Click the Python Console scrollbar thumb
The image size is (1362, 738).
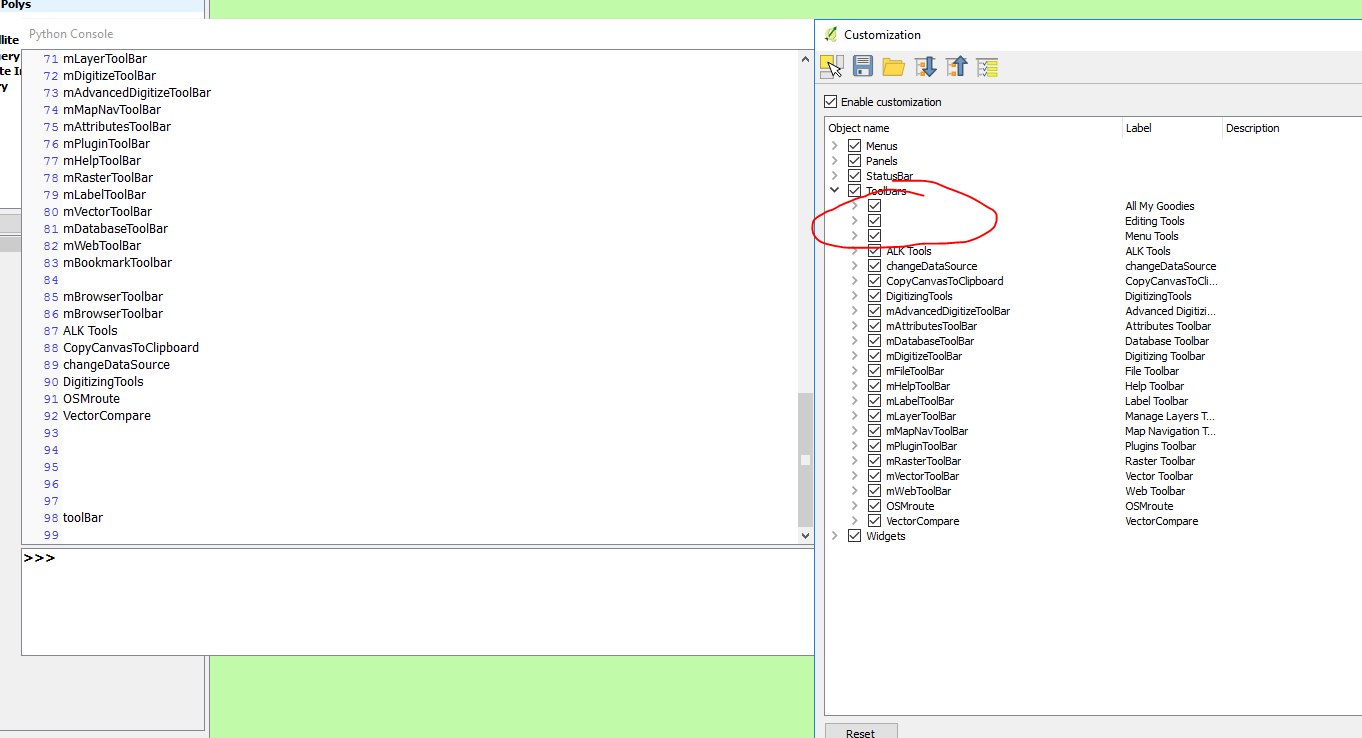point(806,459)
